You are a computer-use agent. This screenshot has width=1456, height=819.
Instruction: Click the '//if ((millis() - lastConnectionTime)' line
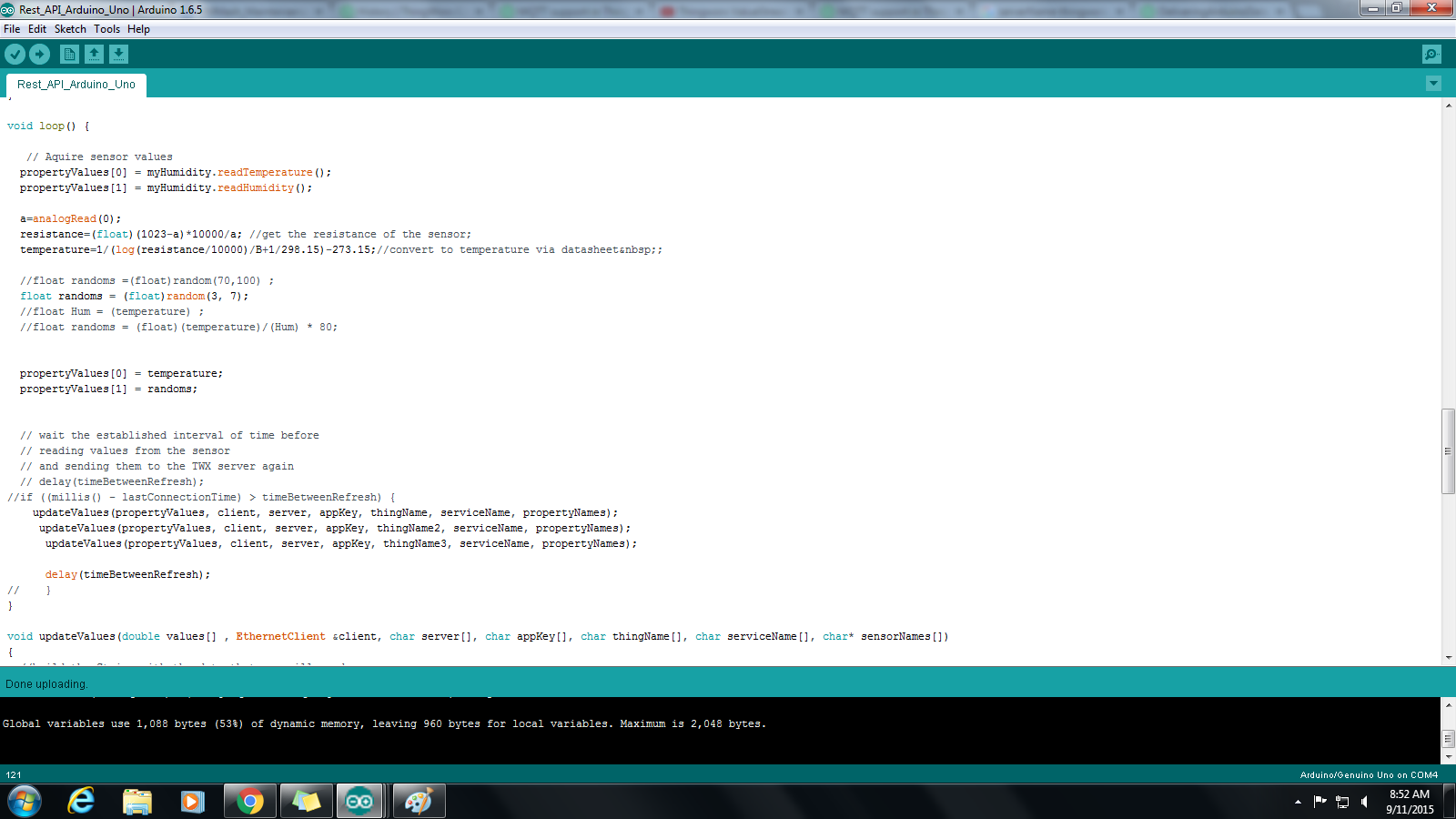201,498
